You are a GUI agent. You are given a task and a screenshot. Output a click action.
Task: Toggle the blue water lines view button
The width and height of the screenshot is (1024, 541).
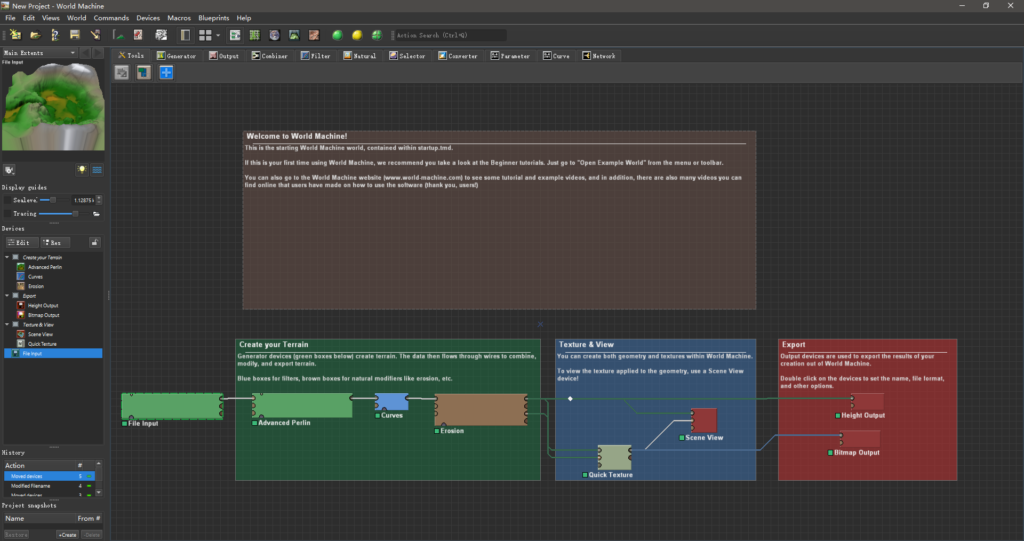(97, 170)
